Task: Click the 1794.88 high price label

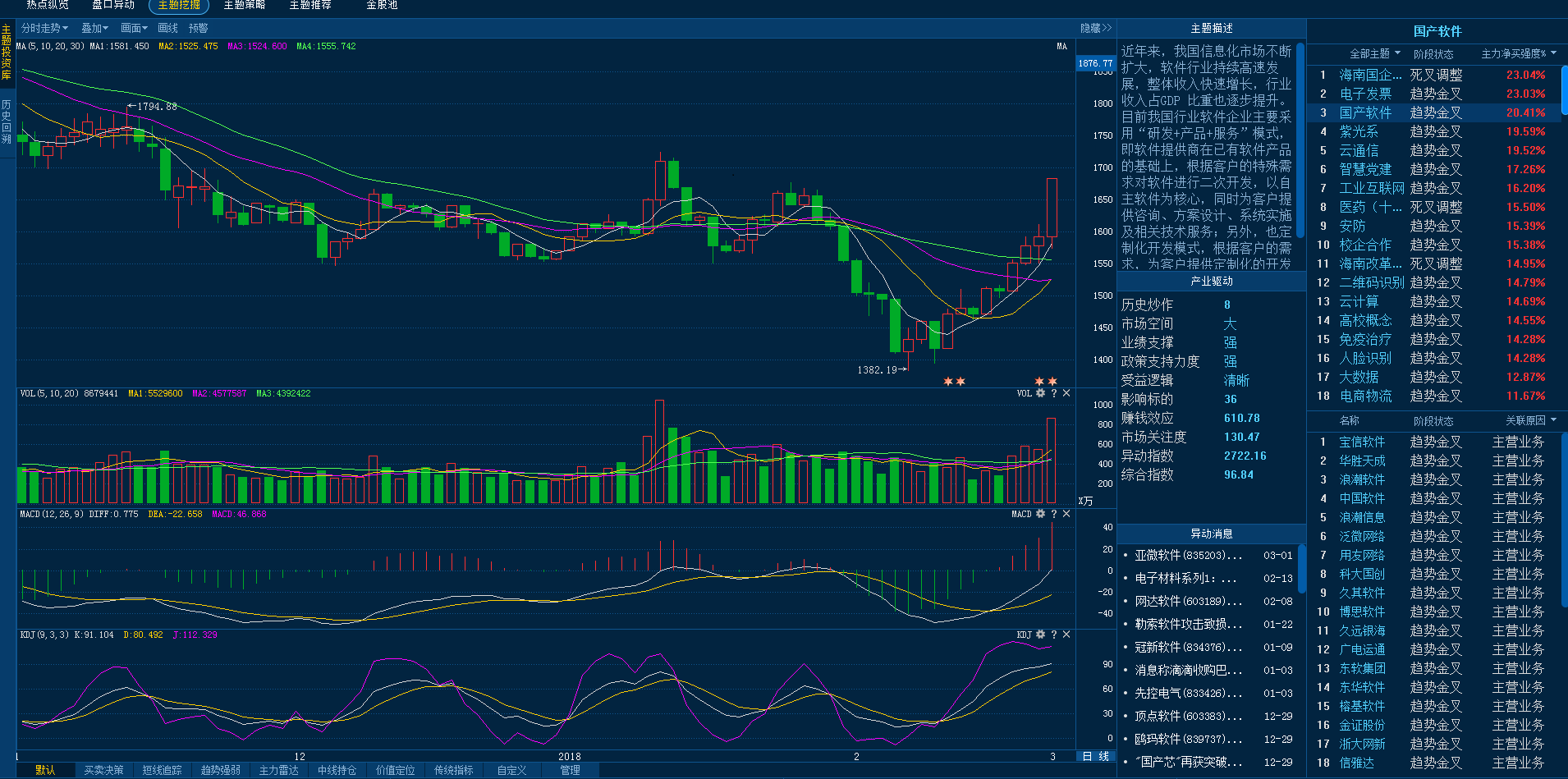Action: point(157,107)
